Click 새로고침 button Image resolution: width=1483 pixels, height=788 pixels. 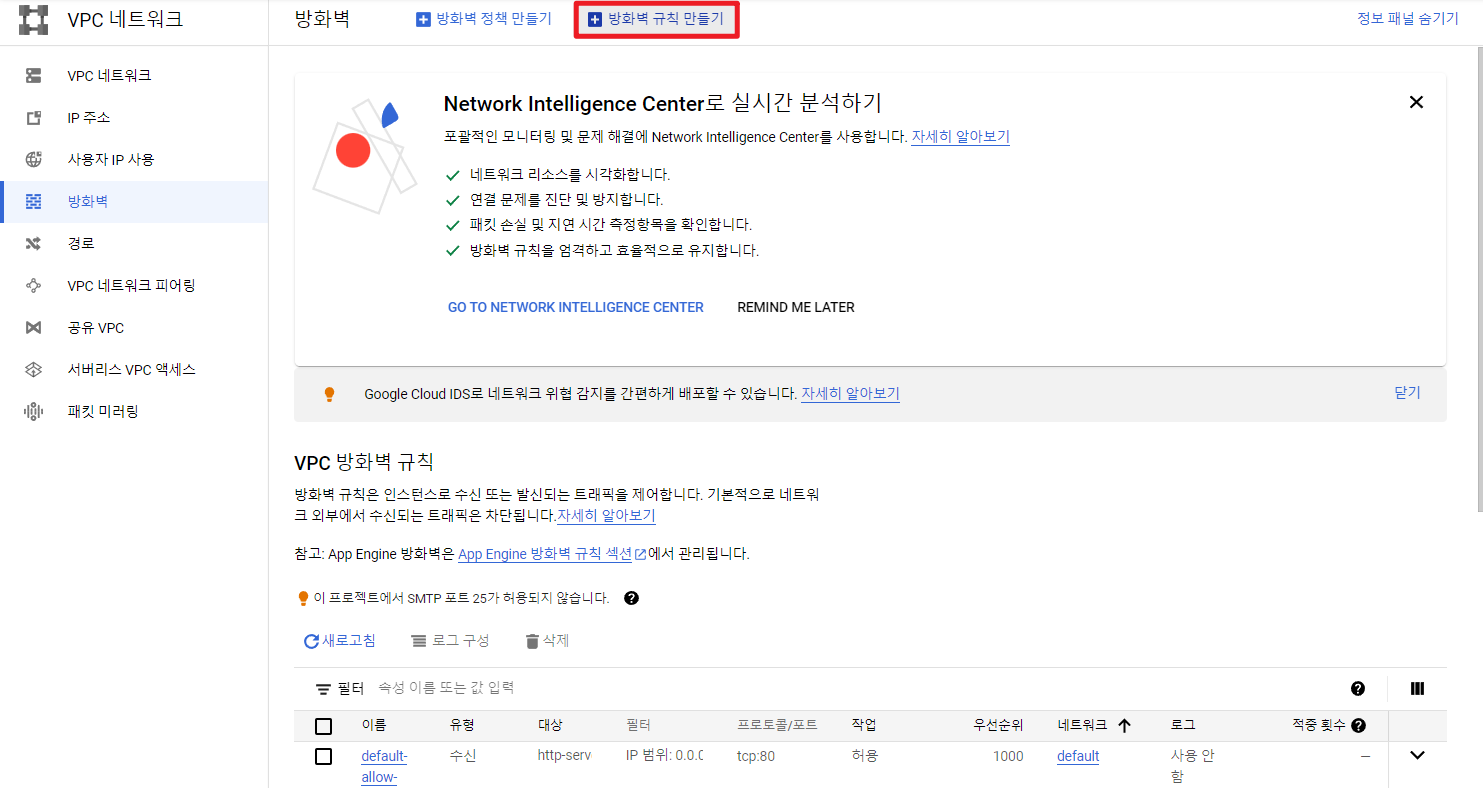click(340, 641)
